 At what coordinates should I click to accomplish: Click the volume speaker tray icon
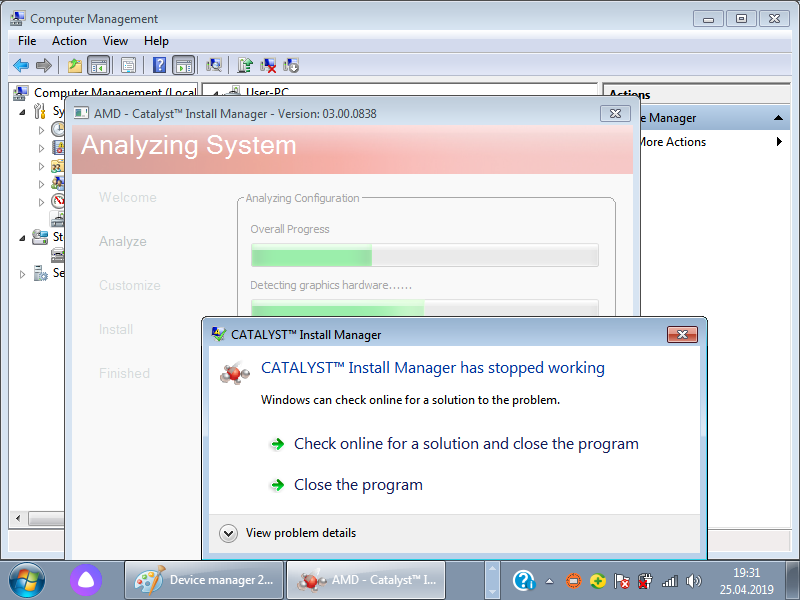coord(693,581)
